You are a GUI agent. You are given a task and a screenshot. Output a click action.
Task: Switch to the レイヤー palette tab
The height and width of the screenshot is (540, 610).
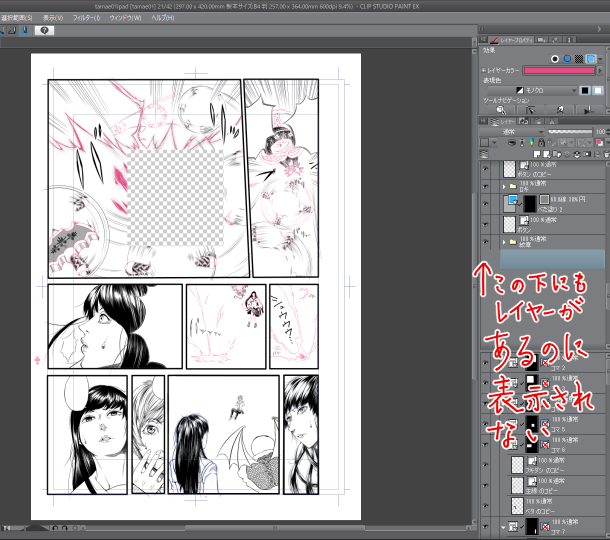(502, 122)
